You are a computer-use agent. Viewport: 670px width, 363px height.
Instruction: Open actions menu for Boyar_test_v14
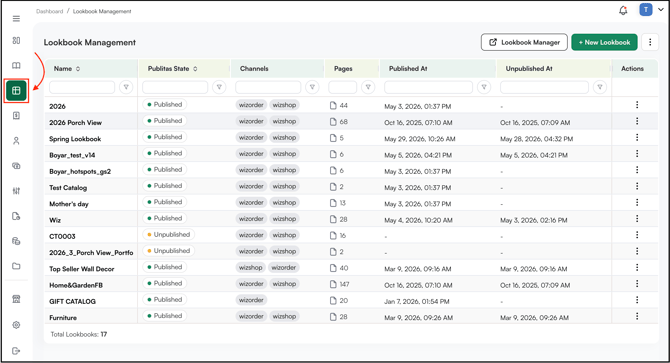[637, 153]
